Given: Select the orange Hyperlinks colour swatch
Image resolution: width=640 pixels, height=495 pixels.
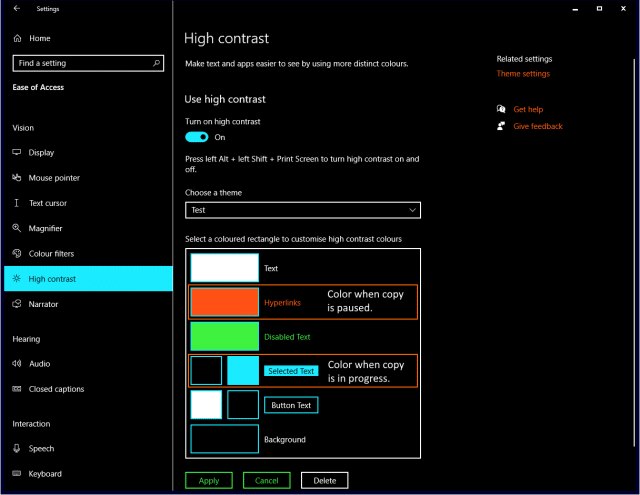Looking at the screenshot, I should pyautogui.click(x=224, y=302).
